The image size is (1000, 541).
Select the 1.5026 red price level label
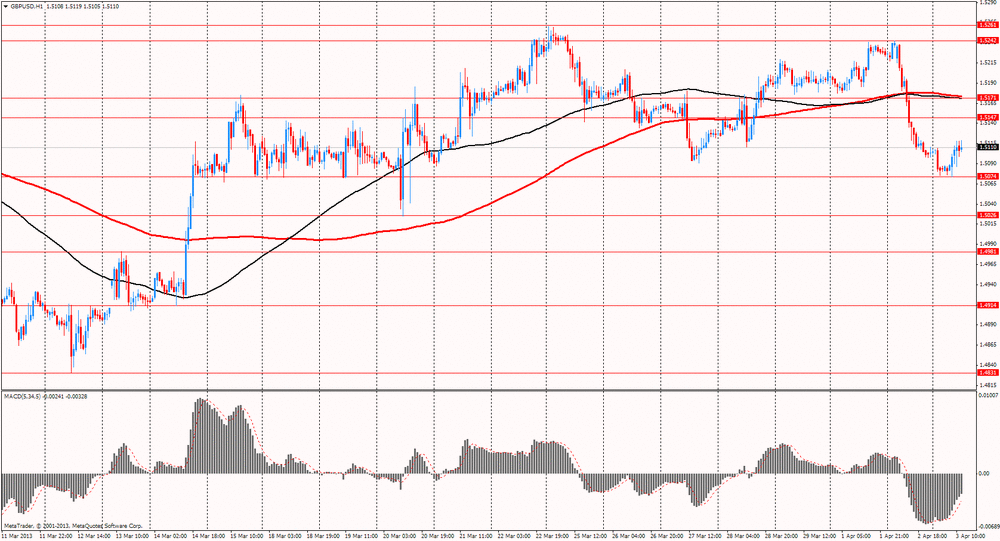click(x=987, y=216)
